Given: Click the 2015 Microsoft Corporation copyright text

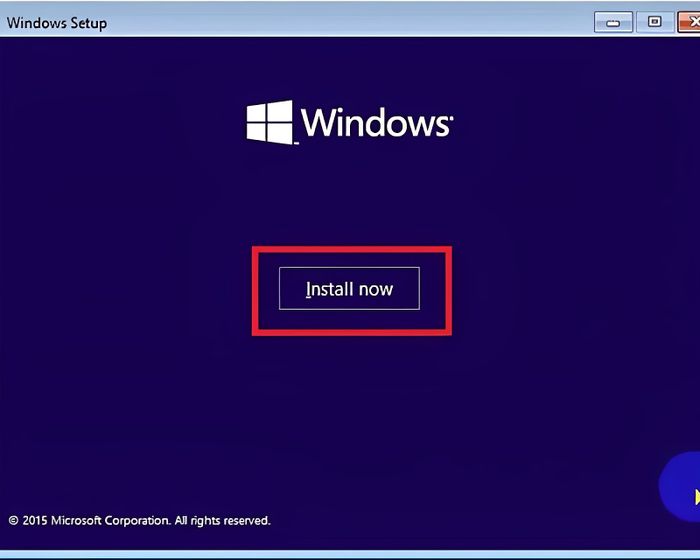Looking at the screenshot, I should [x=139, y=520].
